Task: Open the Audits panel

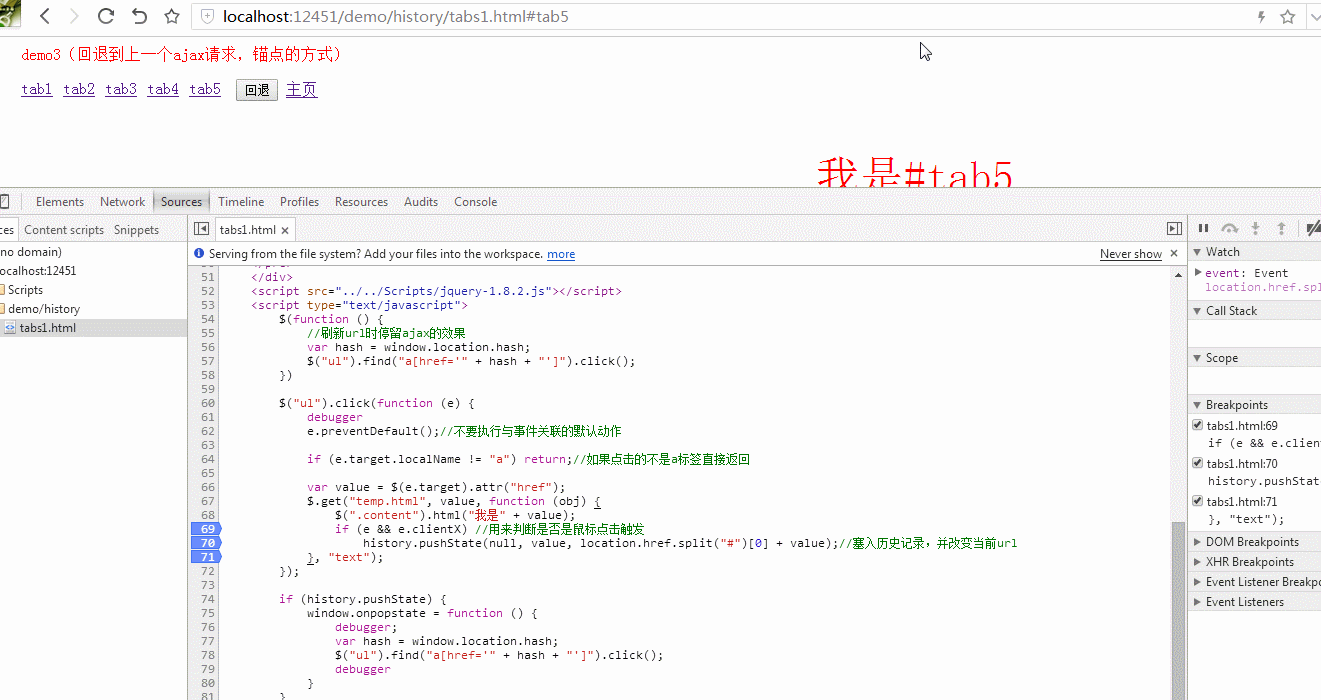Action: (x=421, y=201)
